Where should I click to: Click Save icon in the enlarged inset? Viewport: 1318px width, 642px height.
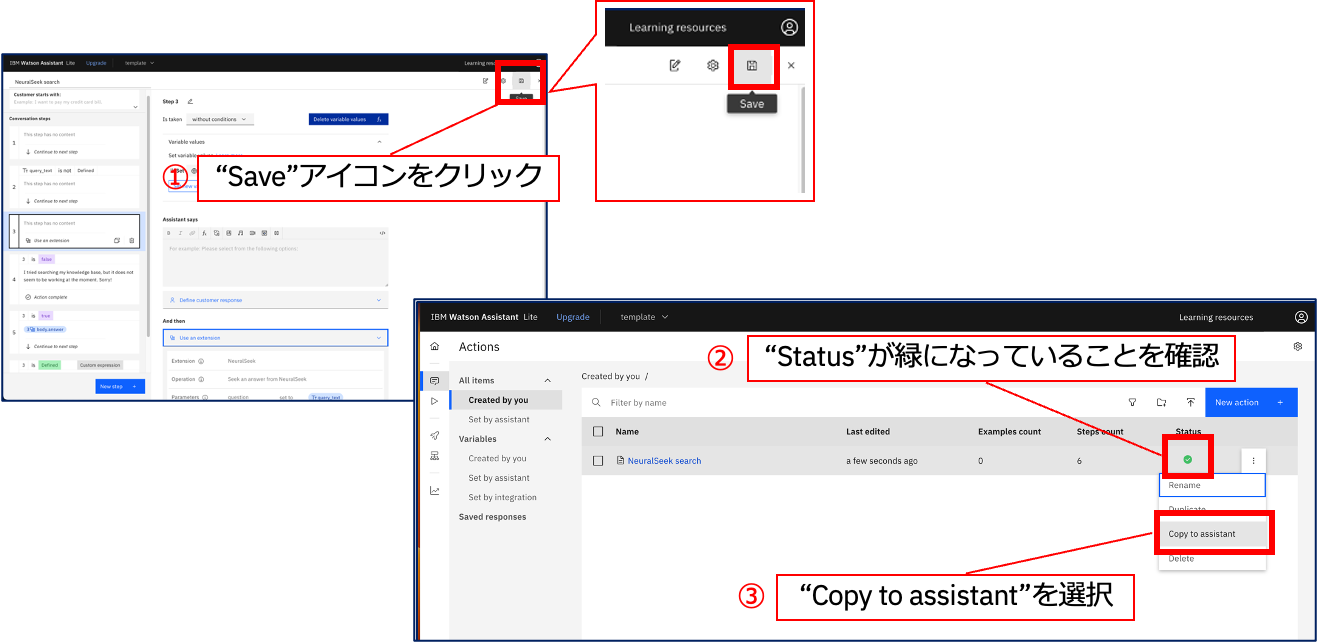pyautogui.click(x=752, y=65)
